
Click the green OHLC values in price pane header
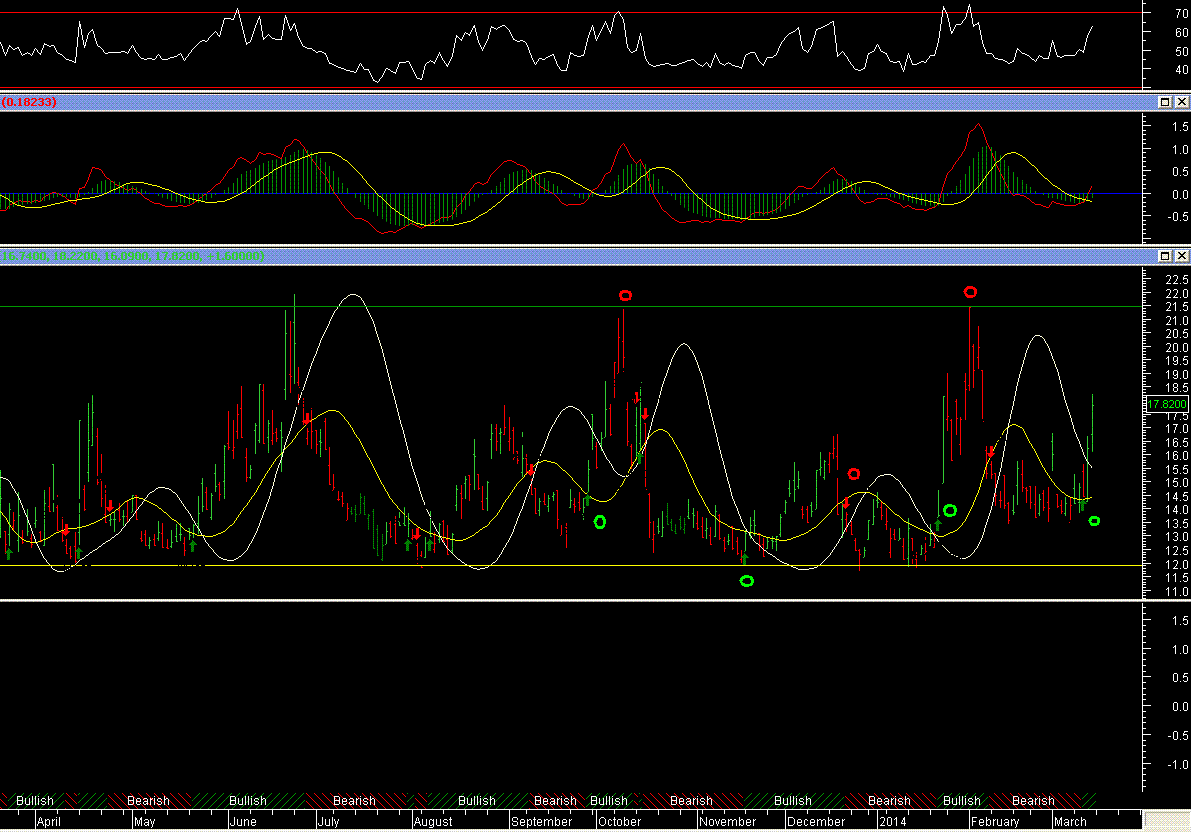tap(133, 256)
